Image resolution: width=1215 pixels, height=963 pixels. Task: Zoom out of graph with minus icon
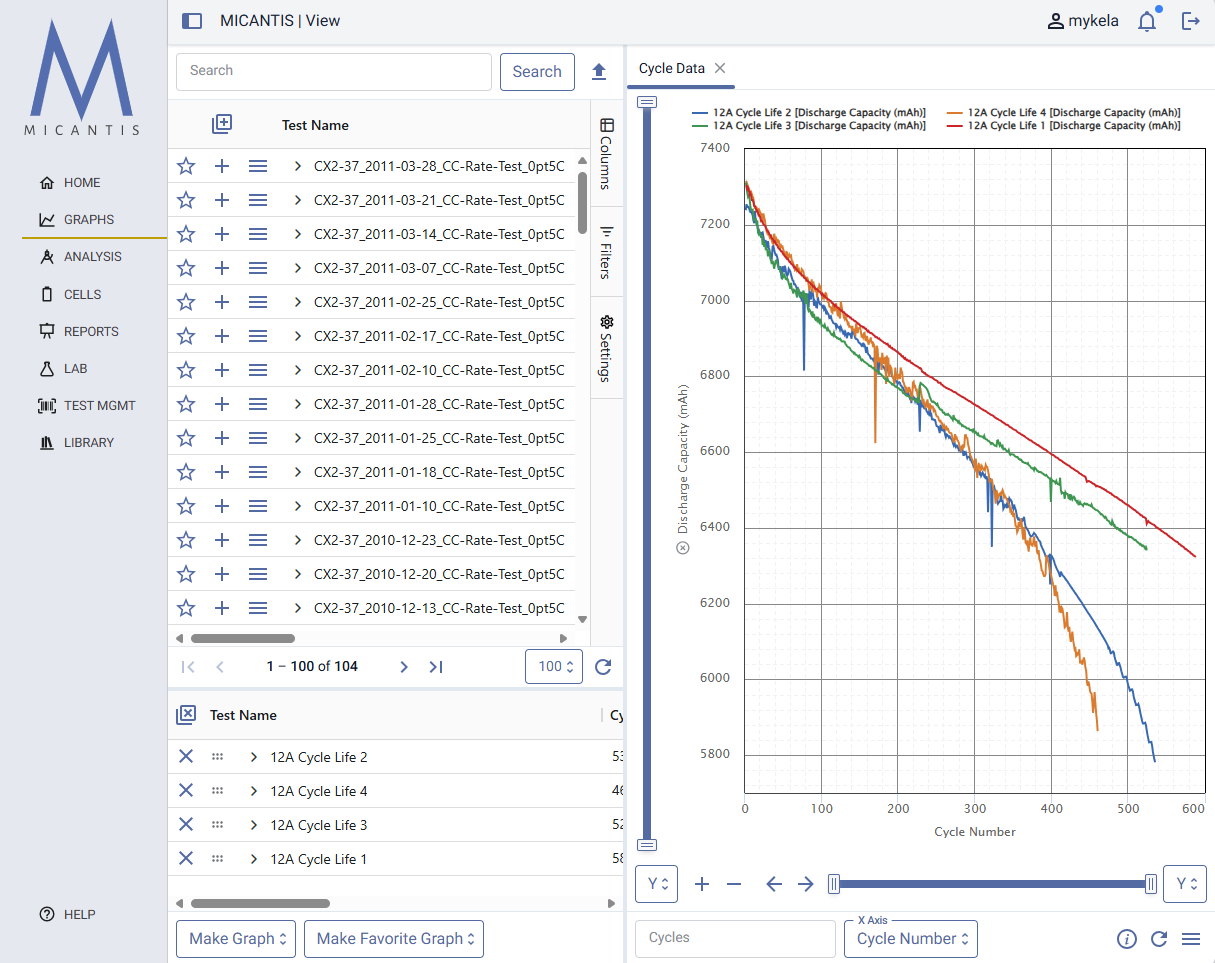click(x=733, y=884)
